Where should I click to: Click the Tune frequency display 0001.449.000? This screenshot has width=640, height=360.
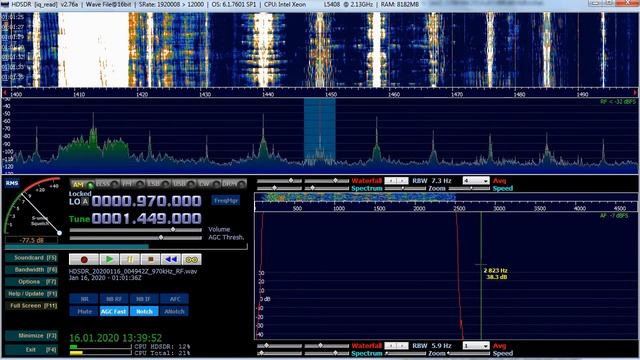(x=147, y=218)
